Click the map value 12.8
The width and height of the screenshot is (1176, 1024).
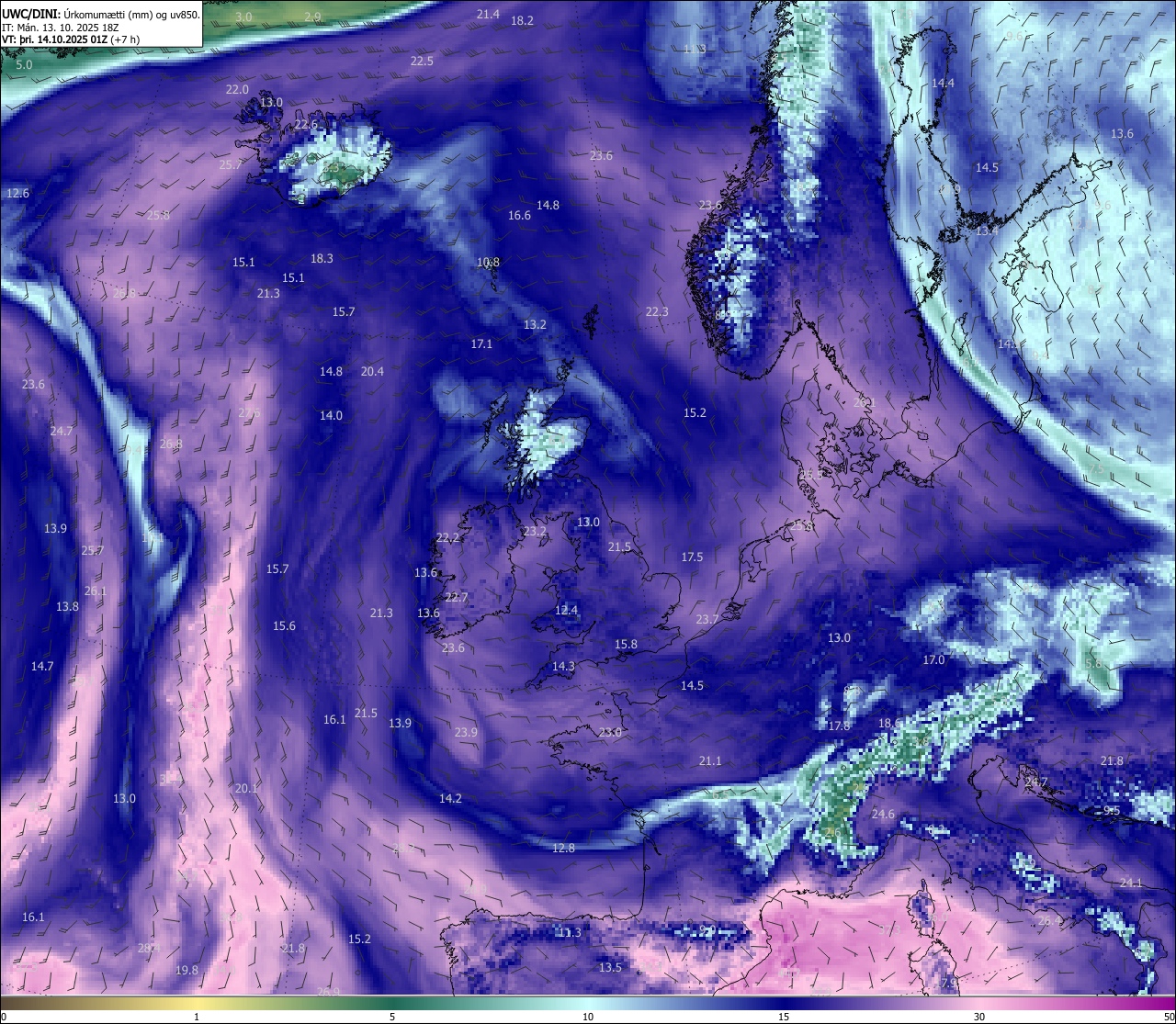(563, 849)
